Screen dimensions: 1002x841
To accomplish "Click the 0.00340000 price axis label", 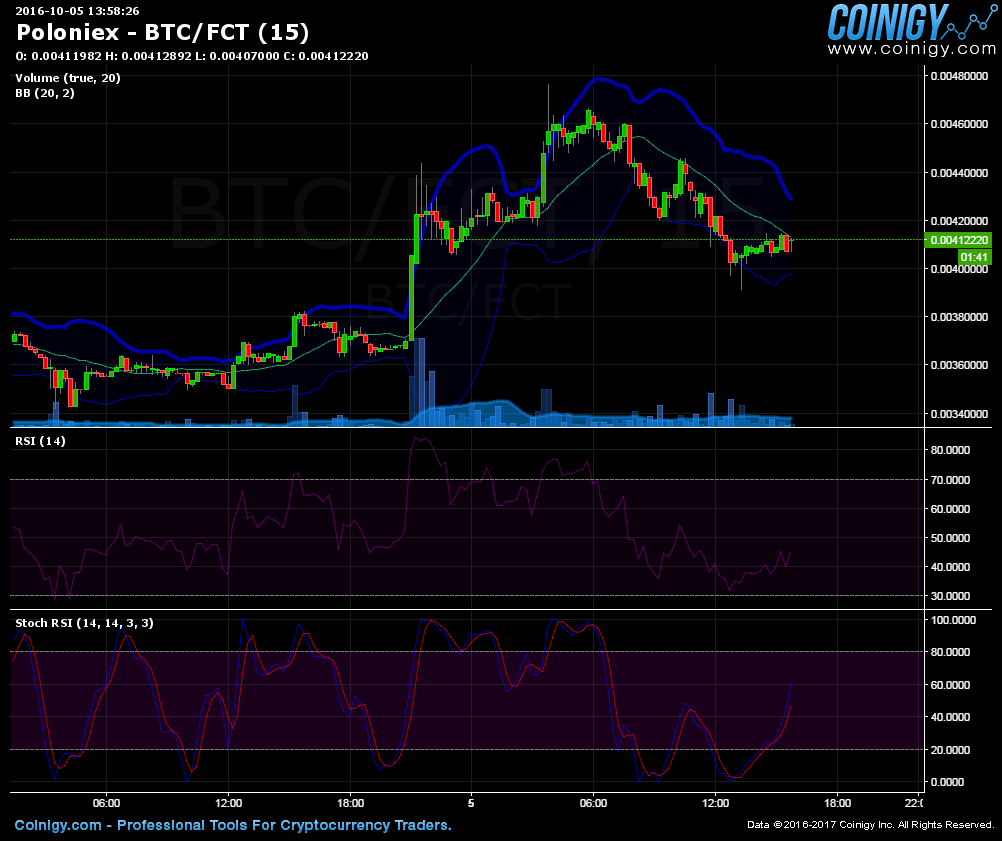I will coord(960,414).
